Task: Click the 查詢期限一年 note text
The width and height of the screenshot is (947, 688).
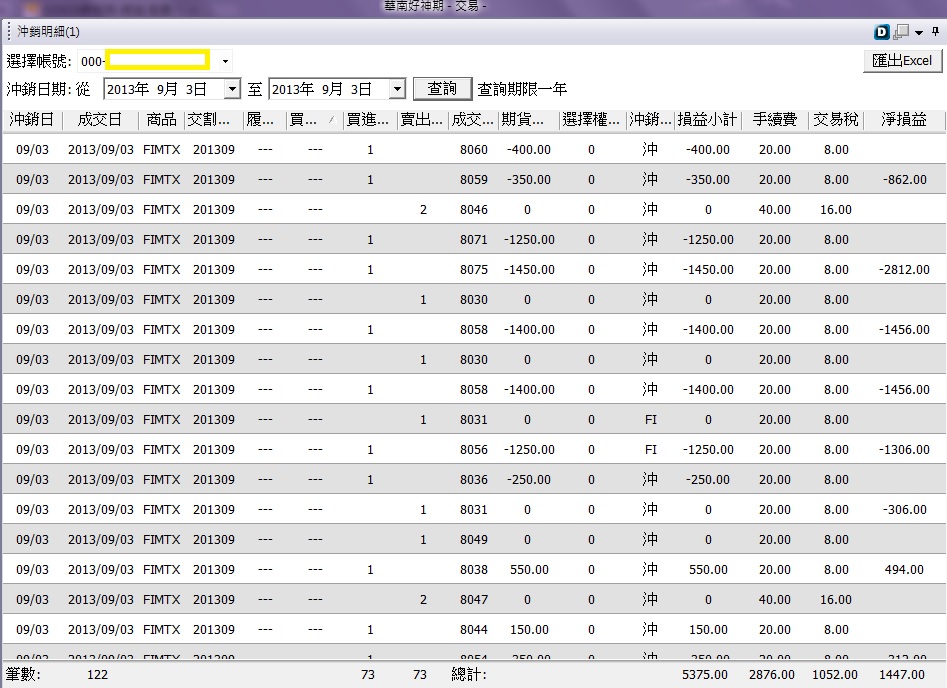Action: point(522,89)
